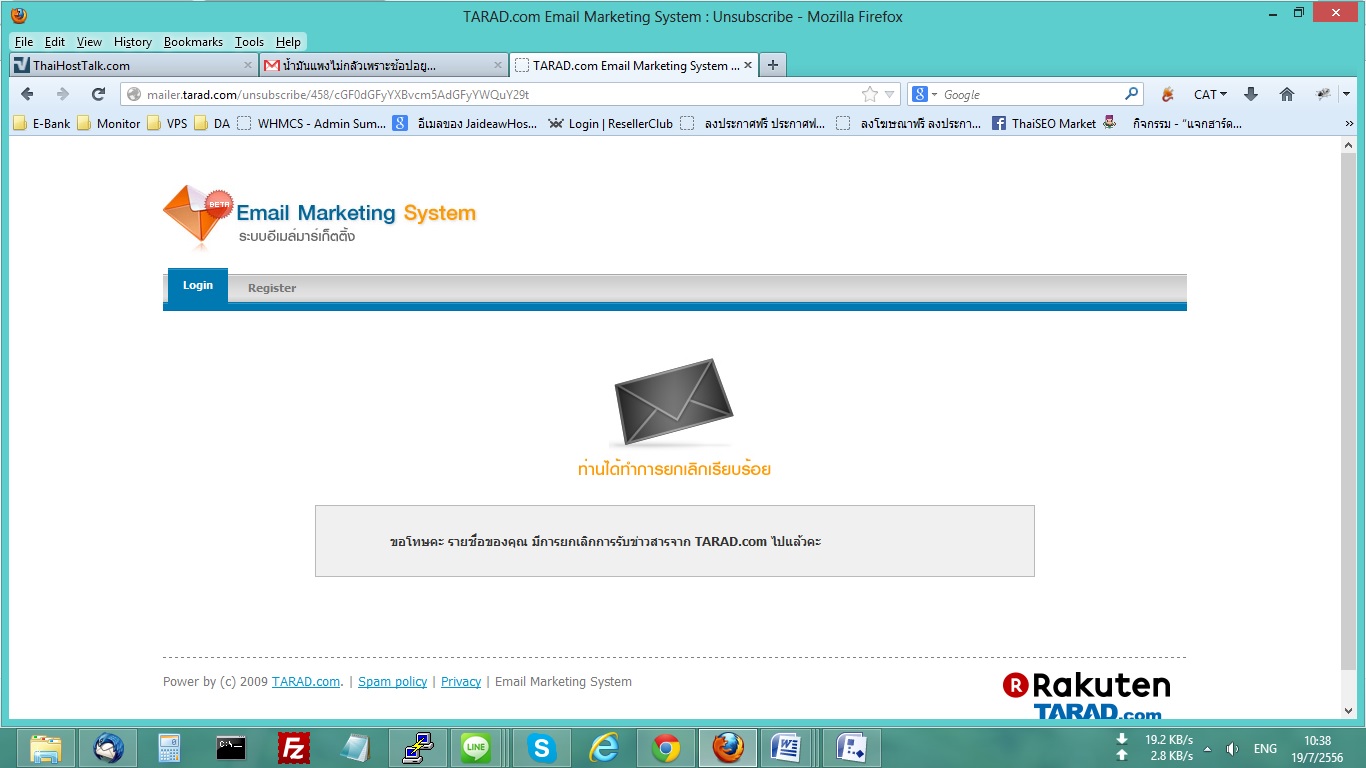Screen dimensions: 1366x768
Task: Open the Help menu
Action: click(x=288, y=42)
